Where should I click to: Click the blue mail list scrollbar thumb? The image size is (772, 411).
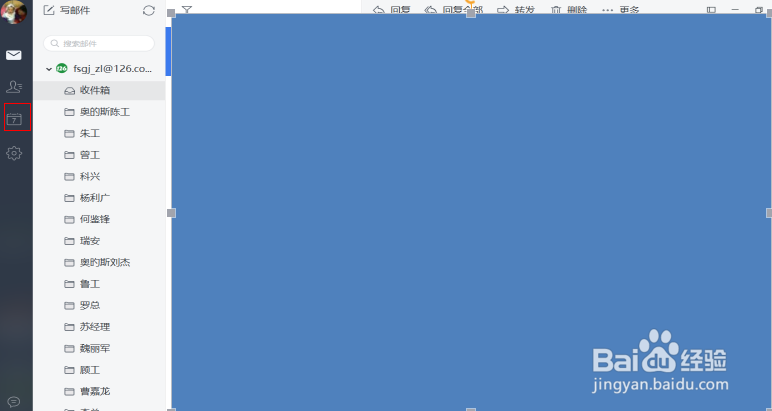(168, 51)
